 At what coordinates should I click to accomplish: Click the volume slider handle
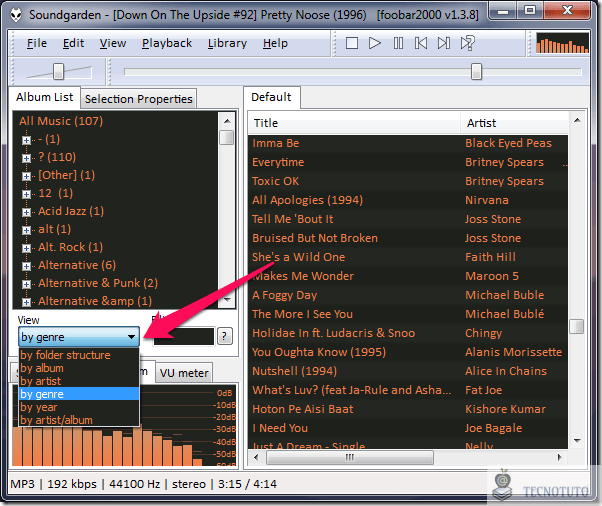(58, 71)
